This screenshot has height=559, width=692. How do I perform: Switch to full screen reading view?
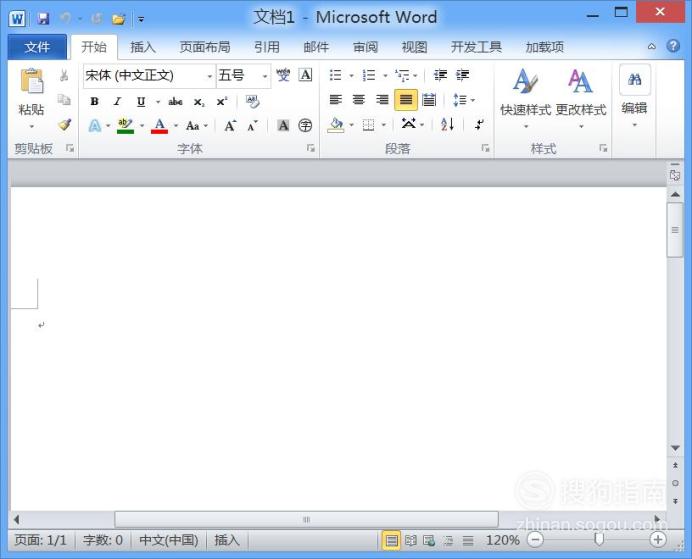410,540
